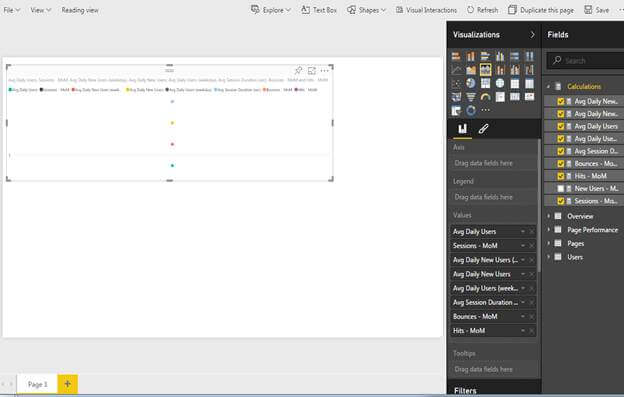Check the New Users - M... field

(561, 189)
